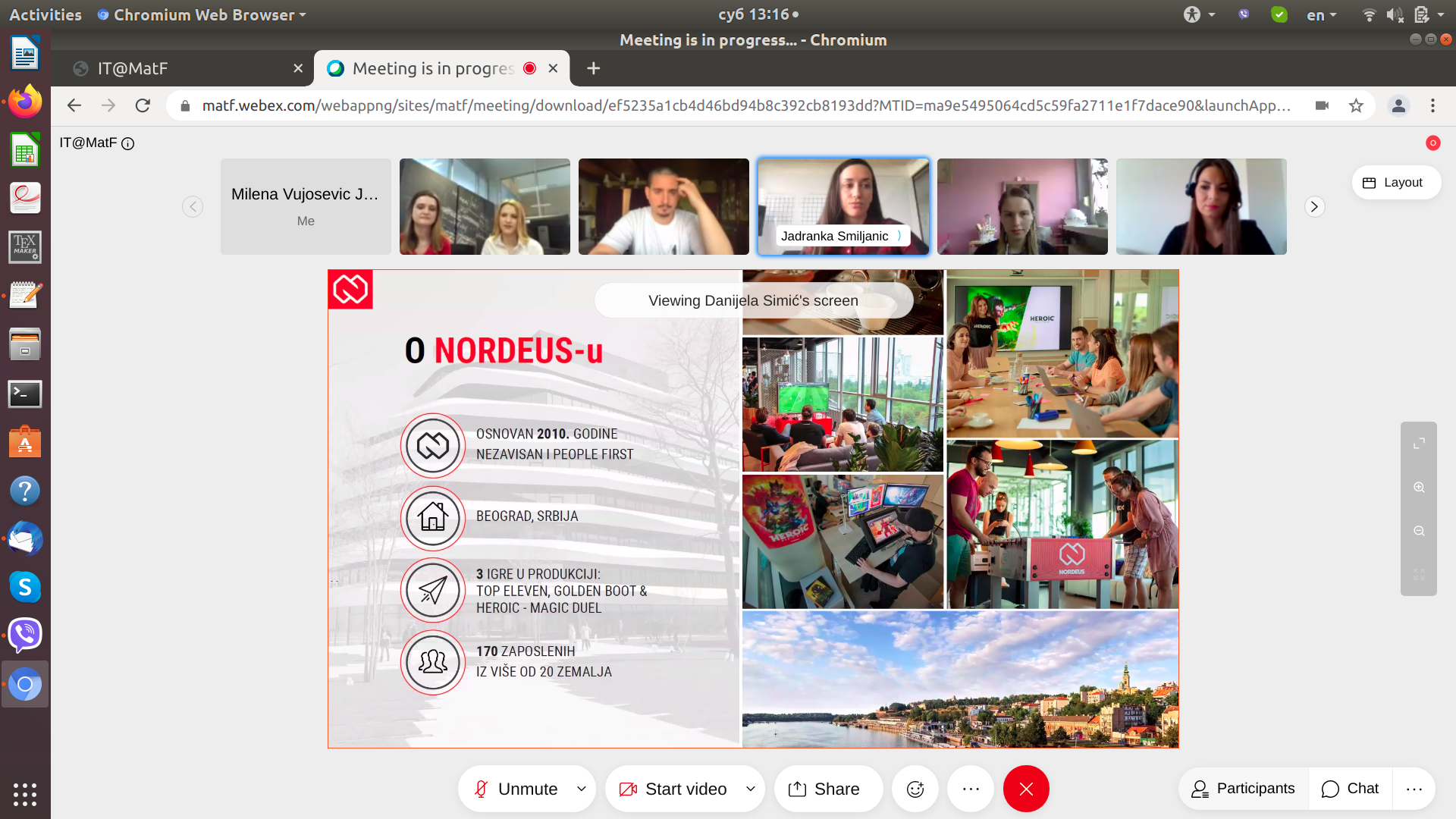Click the Viewing Danijela Simić's screen banner
This screenshot has width=1456, height=819.
[753, 301]
